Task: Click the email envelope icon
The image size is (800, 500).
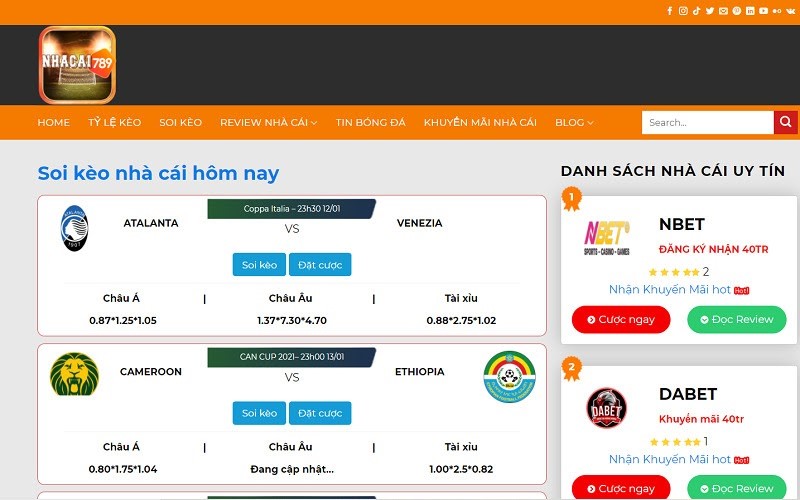Action: pos(723,11)
